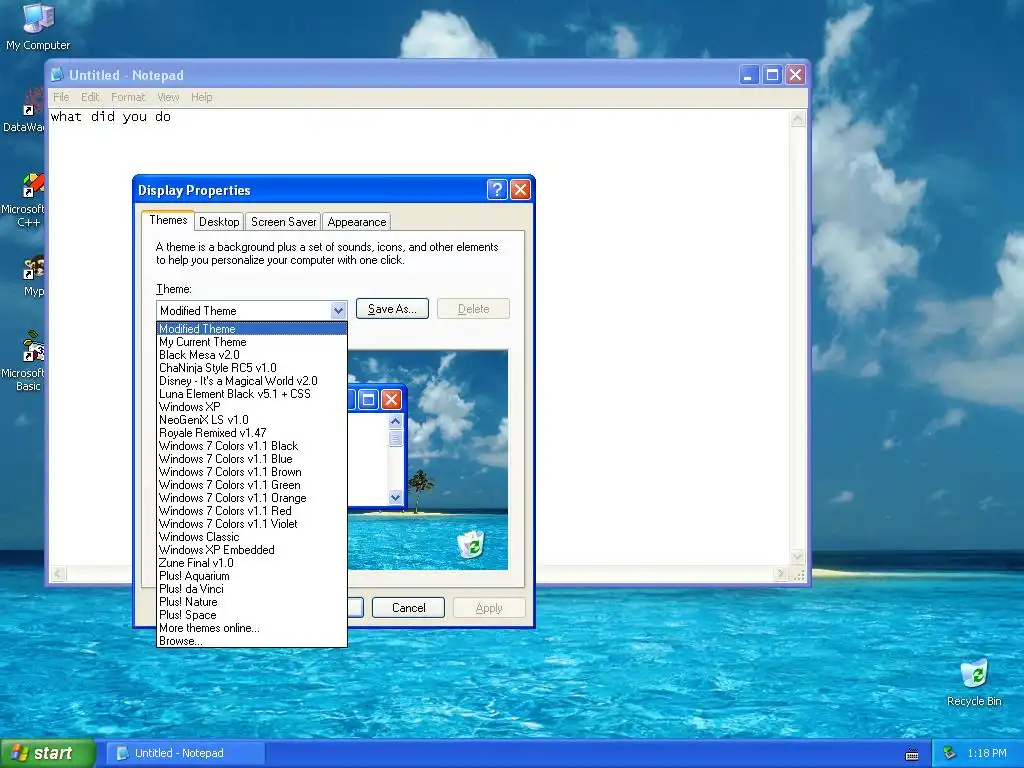Image resolution: width=1024 pixels, height=768 pixels.
Task: Open the Microsoft Basic desktop shortcut
Action: [x=26, y=361]
